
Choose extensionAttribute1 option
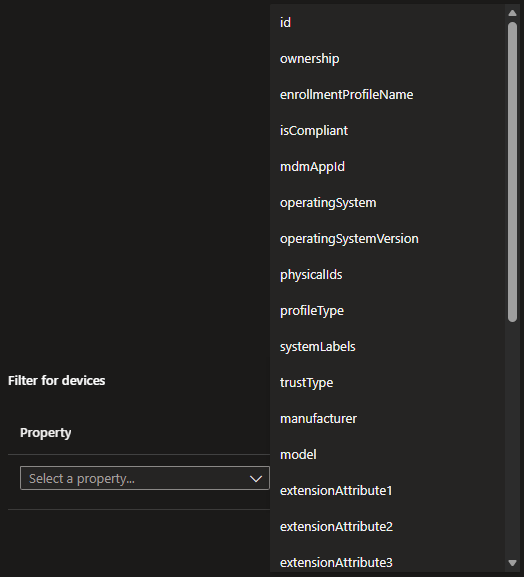pyautogui.click(x=387, y=491)
